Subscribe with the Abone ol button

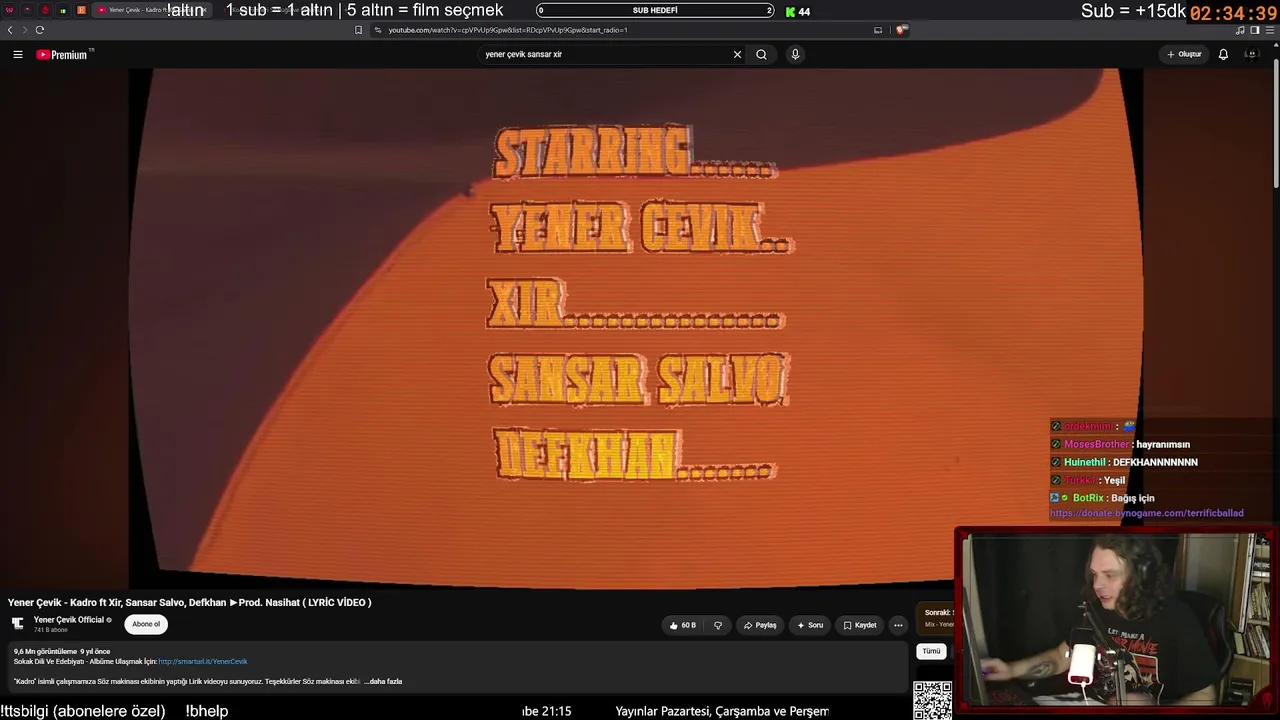click(x=146, y=624)
